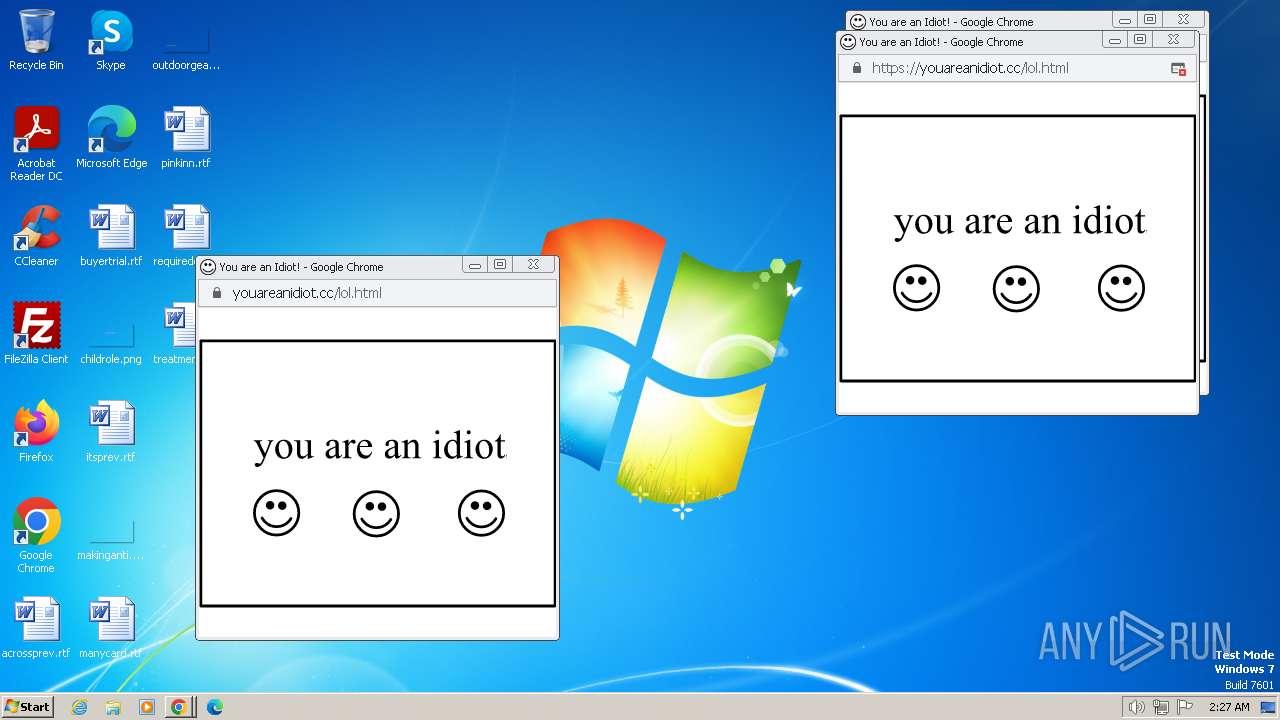Viewport: 1280px width, 720px height.
Task: Open Firefox desktop shortcut
Action: [36, 432]
